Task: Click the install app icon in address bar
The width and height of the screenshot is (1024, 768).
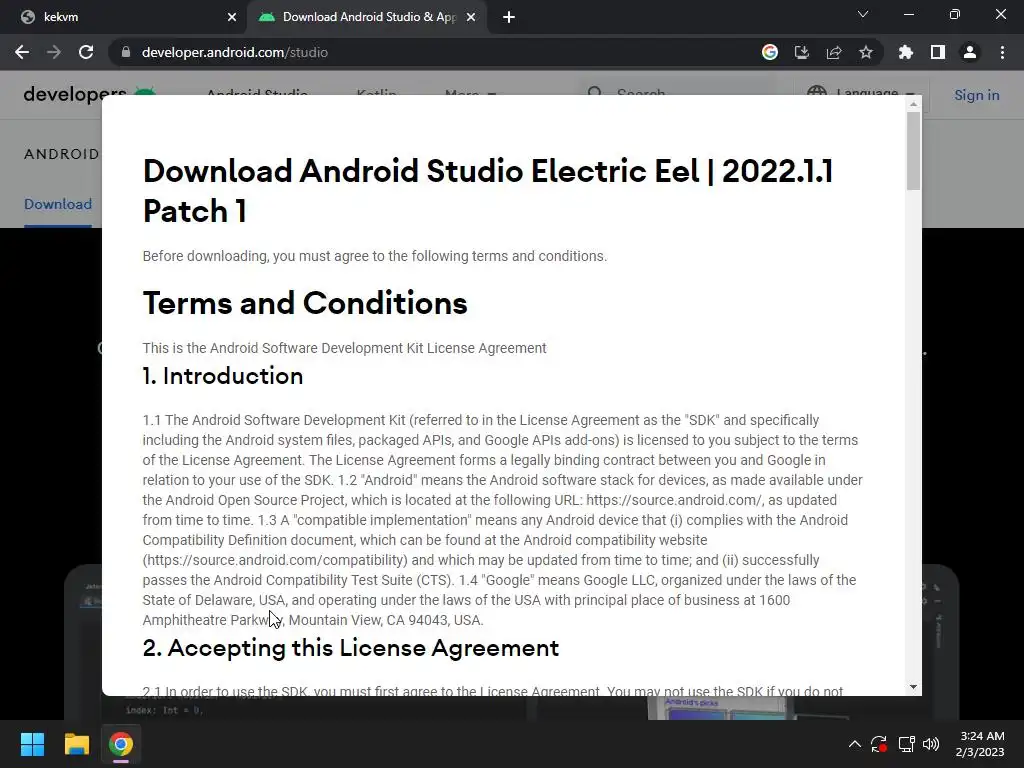Action: (802, 52)
